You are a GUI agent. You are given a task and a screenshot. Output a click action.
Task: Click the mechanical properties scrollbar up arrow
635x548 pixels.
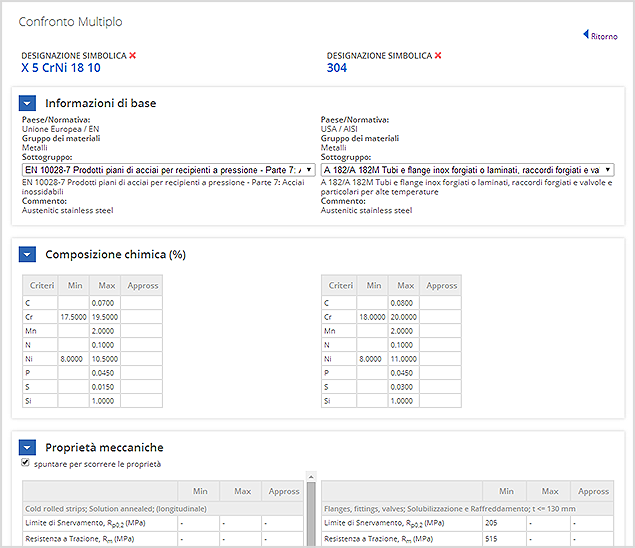tap(311, 477)
